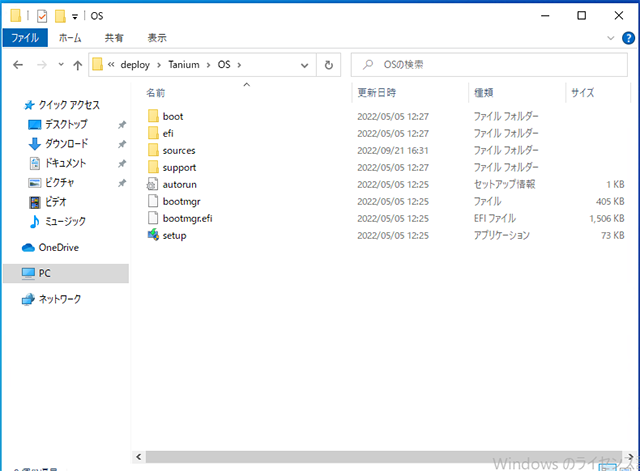Image resolution: width=640 pixels, height=471 pixels.
Task: Switch to the 表示 ribbon tab
Action: pos(157,38)
